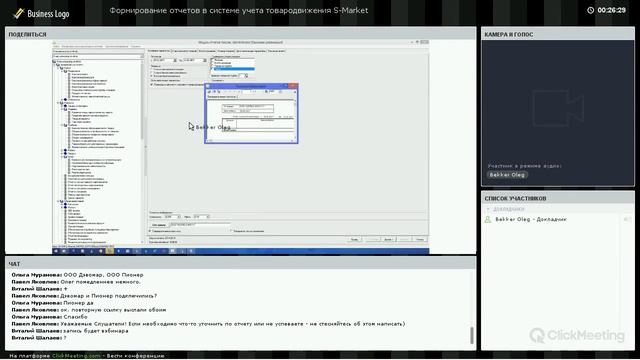Click the СПИСОК УЧАСТНИКОВ panel header
This screenshot has height=360, width=640.
tap(558, 198)
